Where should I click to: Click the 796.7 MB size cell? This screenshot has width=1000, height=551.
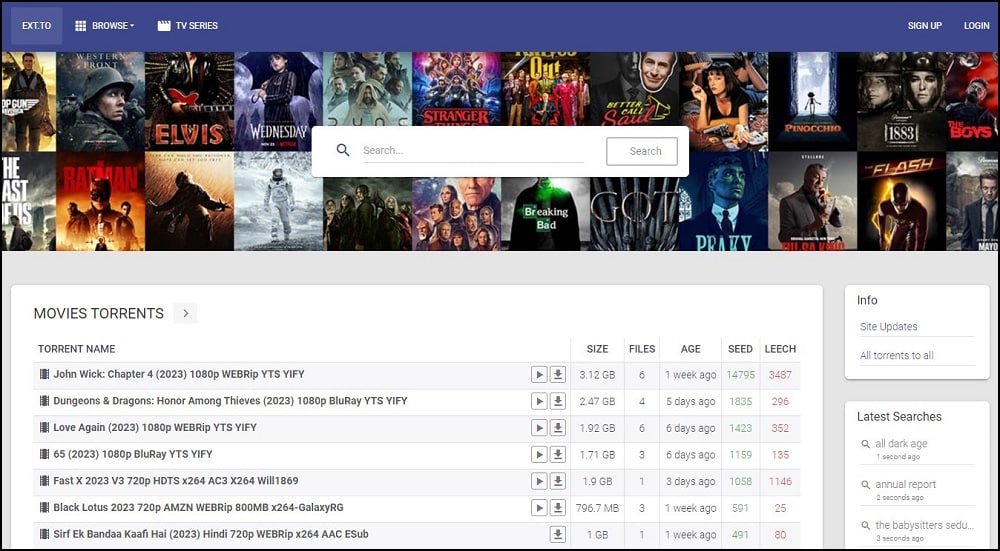coord(598,508)
